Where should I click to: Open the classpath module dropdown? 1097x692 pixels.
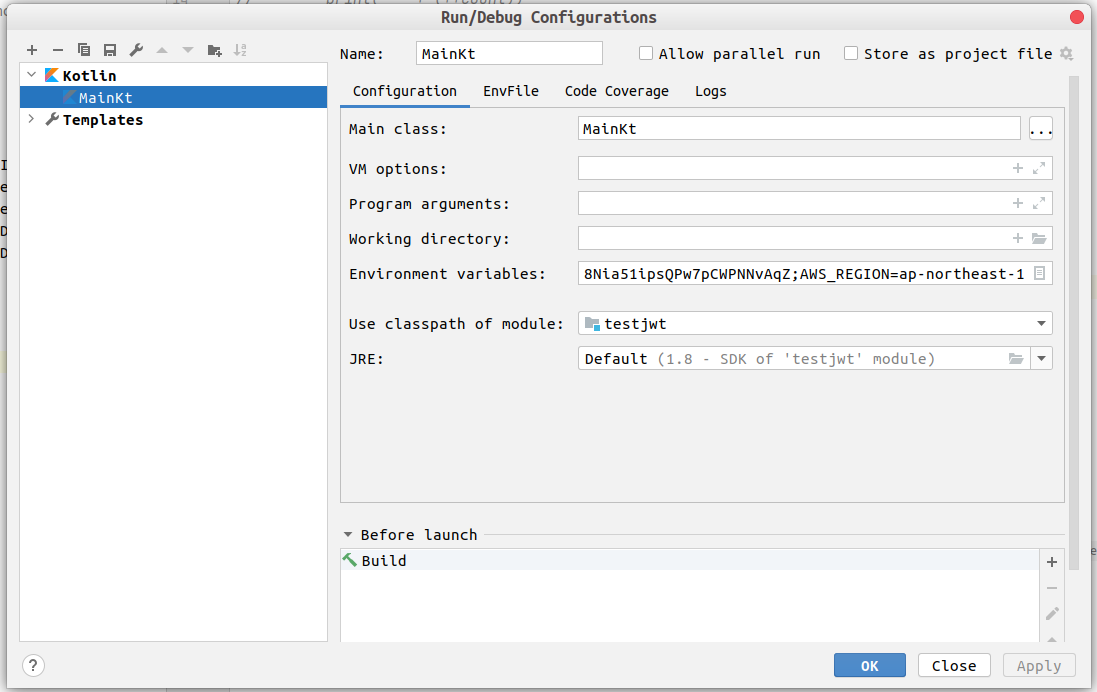point(1041,324)
